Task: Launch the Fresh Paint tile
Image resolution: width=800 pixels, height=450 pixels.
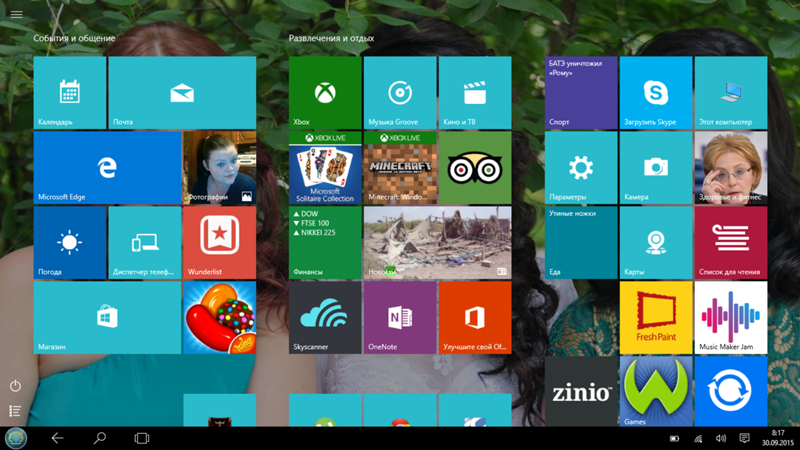Action: pyautogui.click(x=656, y=317)
